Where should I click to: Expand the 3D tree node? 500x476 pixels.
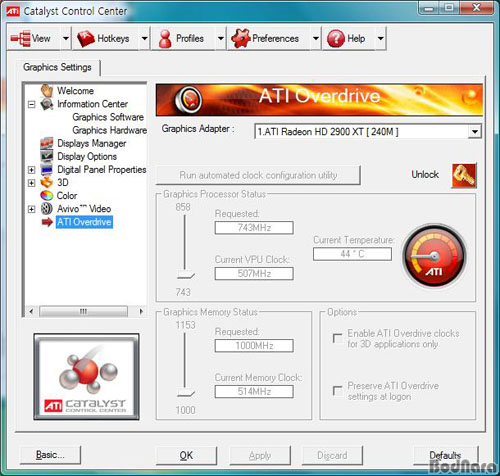click(x=31, y=183)
